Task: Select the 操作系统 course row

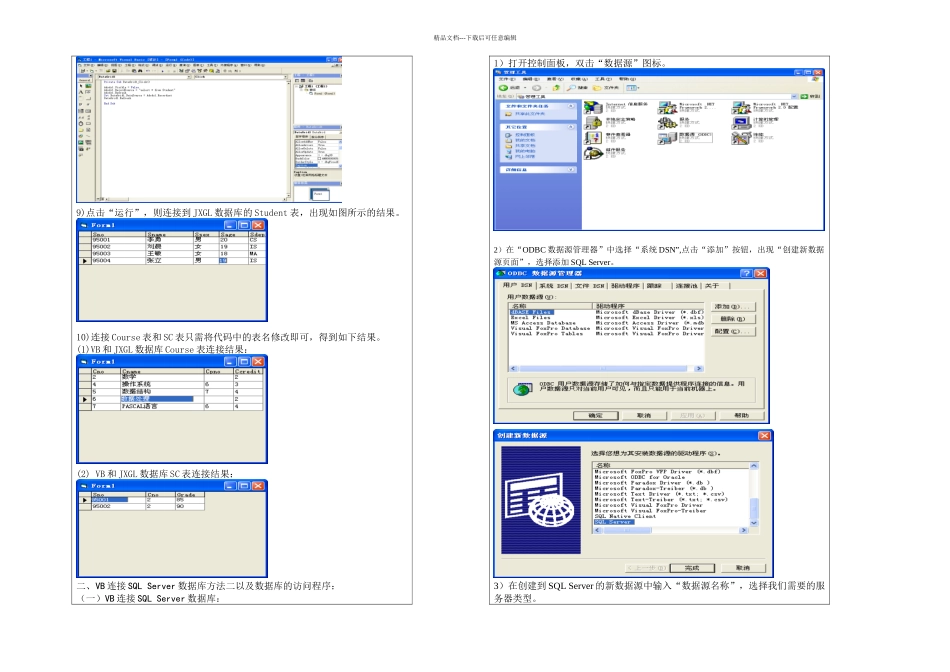Action: click(x=172, y=384)
